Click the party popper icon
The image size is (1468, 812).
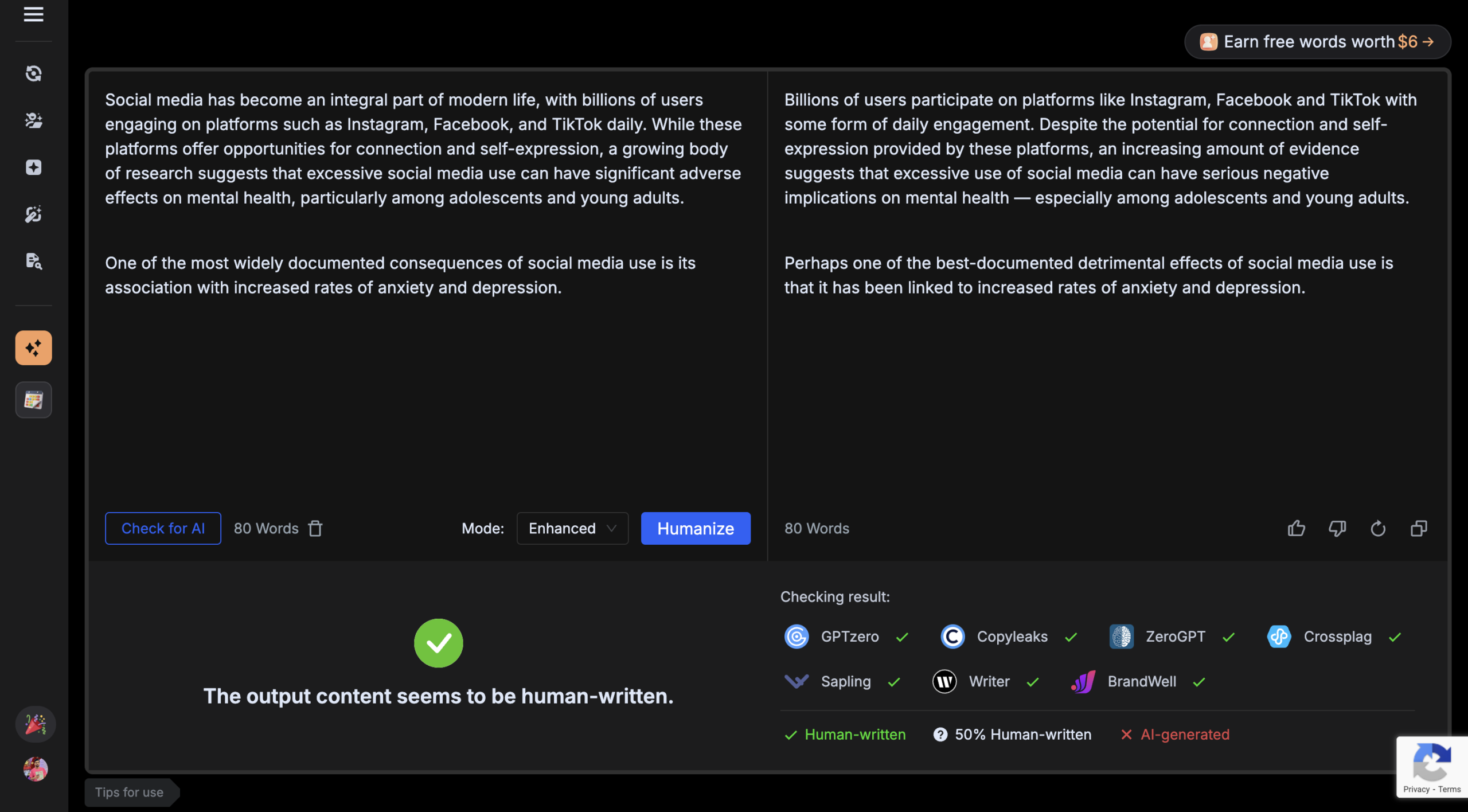tap(35, 724)
